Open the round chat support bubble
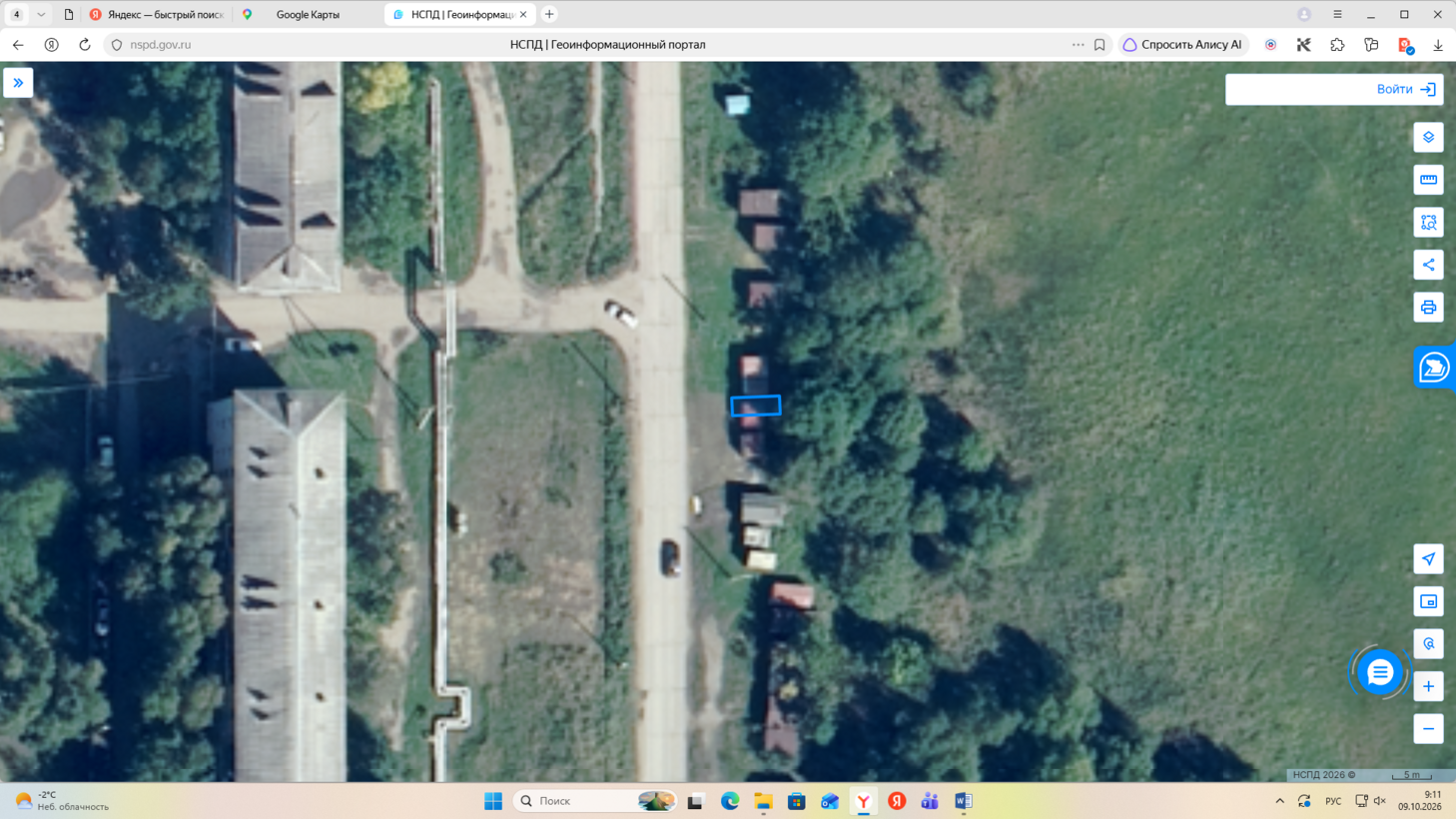Screen dimensions: 1456x819 [x=1380, y=672]
